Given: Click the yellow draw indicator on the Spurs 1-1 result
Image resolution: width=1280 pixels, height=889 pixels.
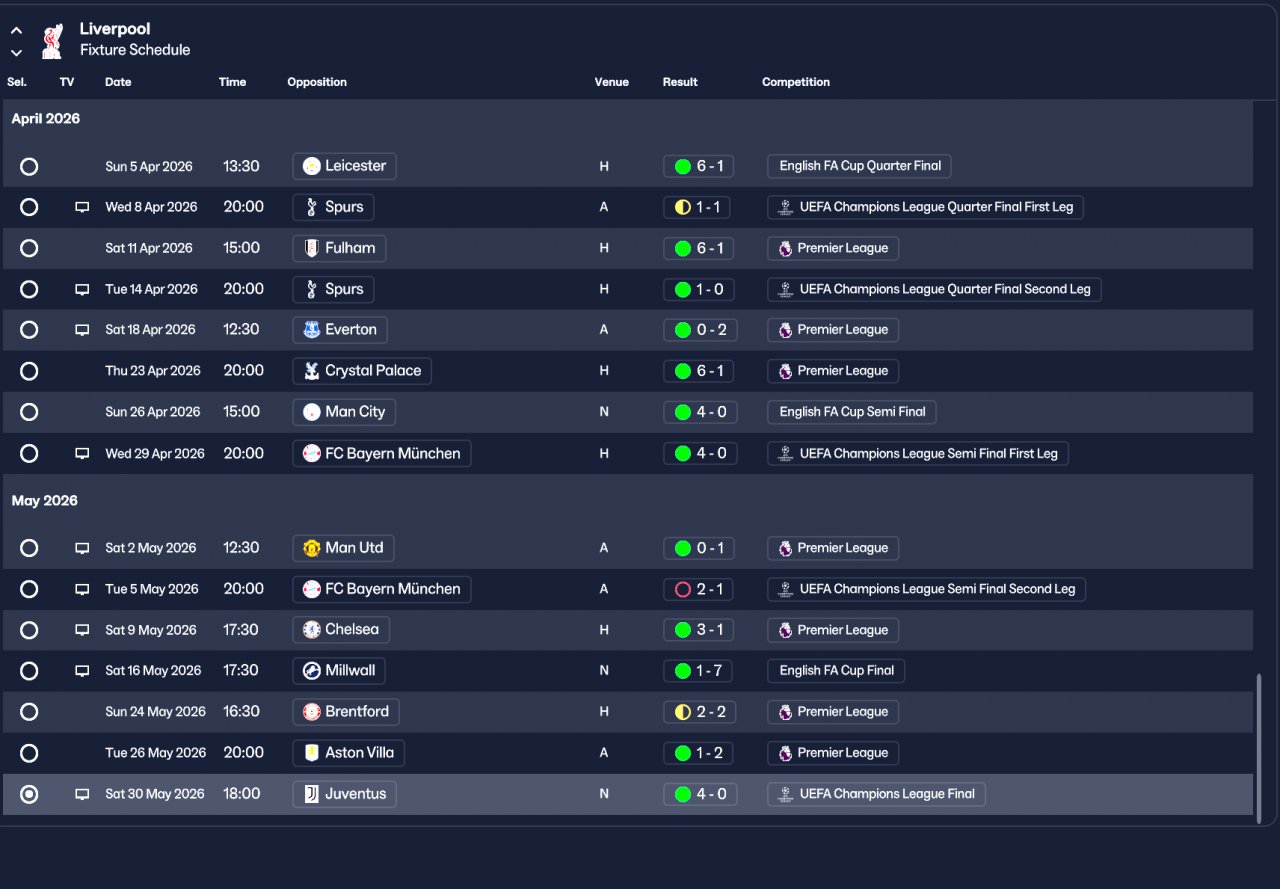Looking at the screenshot, I should click(x=683, y=207).
